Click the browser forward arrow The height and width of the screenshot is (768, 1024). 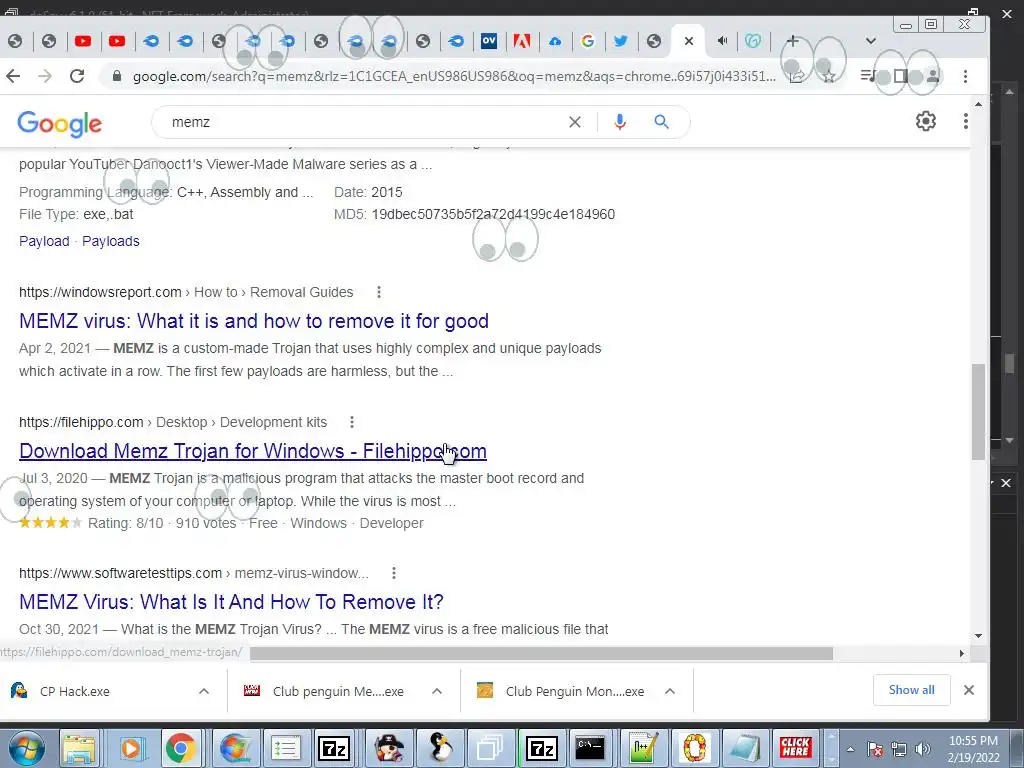pos(44,76)
